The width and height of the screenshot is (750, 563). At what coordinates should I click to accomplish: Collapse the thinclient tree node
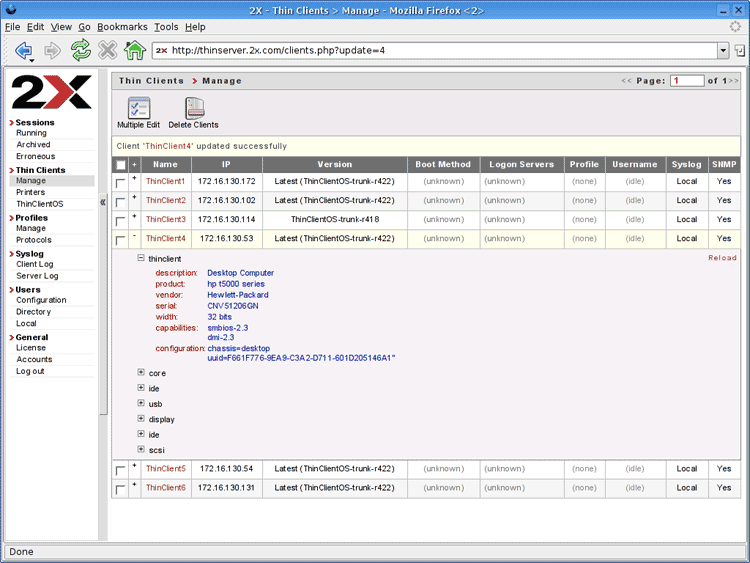[x=141, y=258]
